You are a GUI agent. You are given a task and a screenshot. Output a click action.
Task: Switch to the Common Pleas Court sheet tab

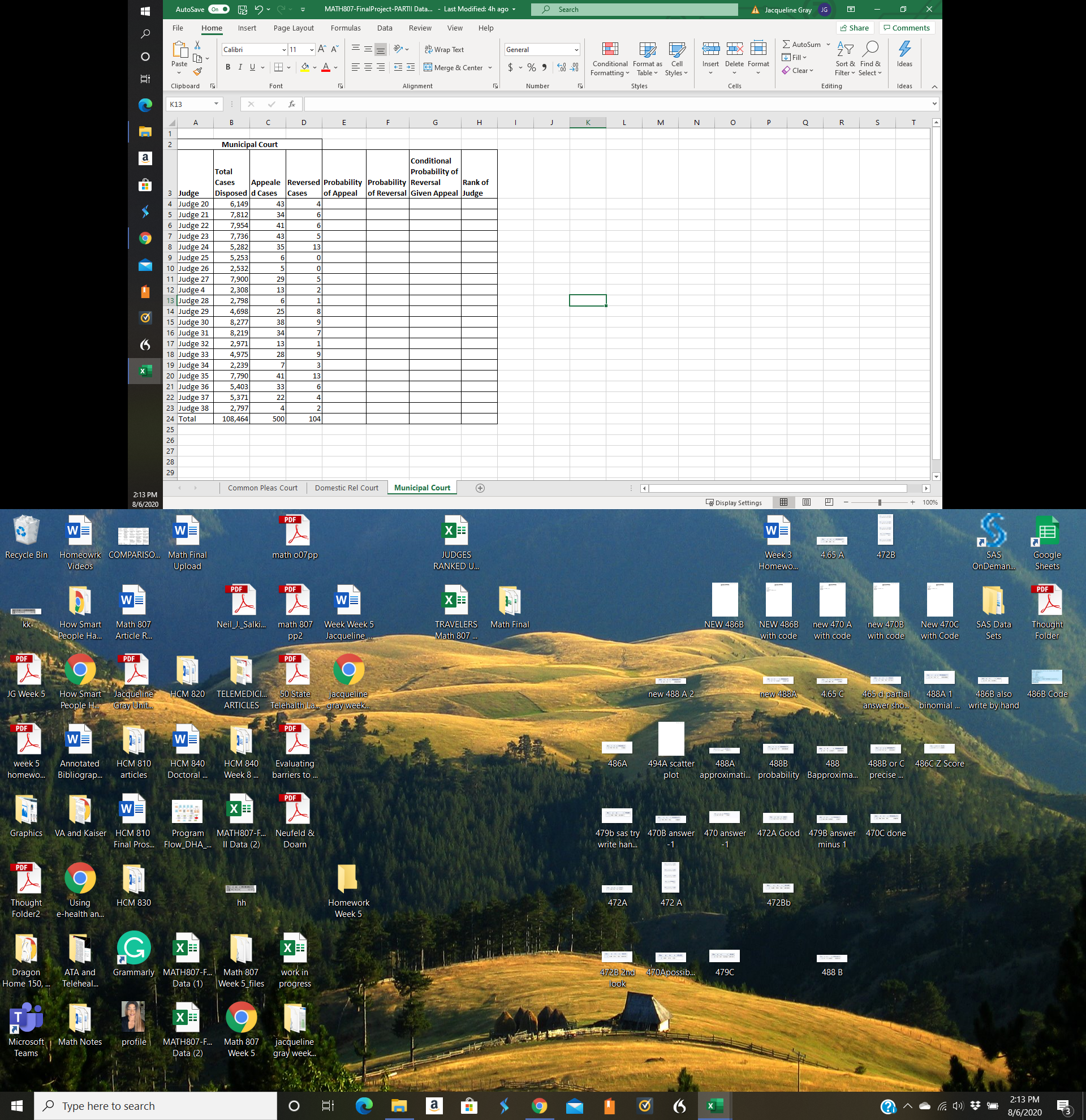click(x=262, y=488)
